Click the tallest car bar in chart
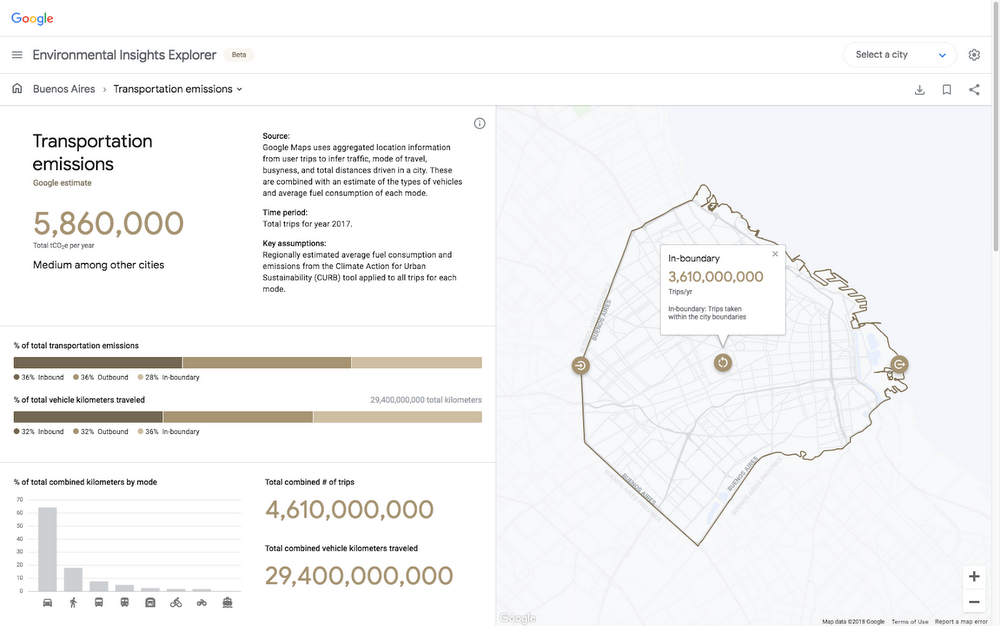The width and height of the screenshot is (1000, 626). [47, 549]
